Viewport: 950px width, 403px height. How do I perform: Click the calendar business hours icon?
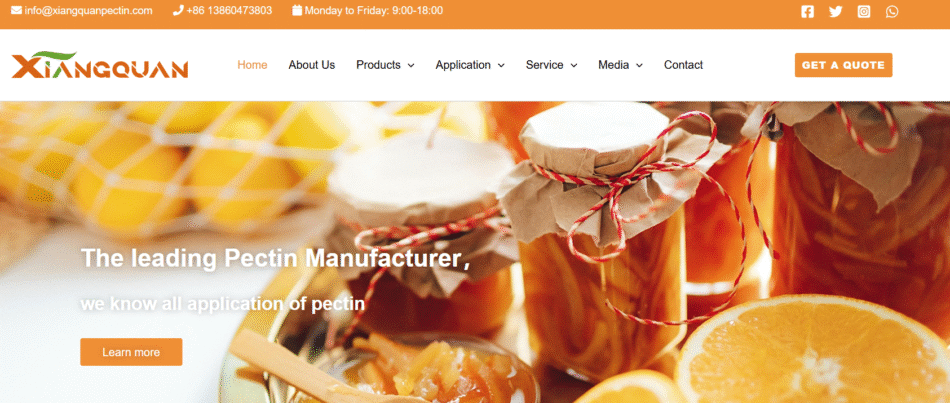(x=297, y=10)
